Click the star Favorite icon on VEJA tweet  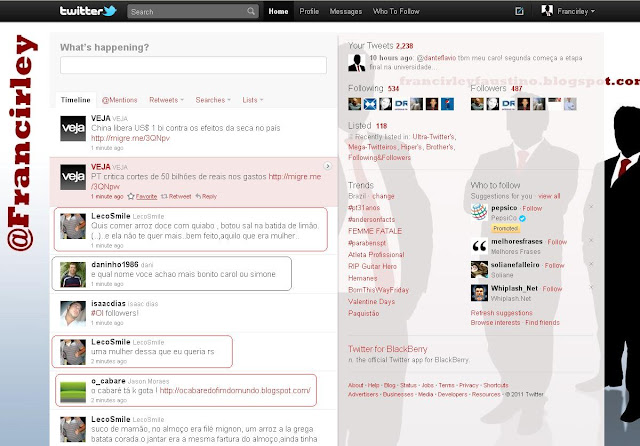point(131,196)
